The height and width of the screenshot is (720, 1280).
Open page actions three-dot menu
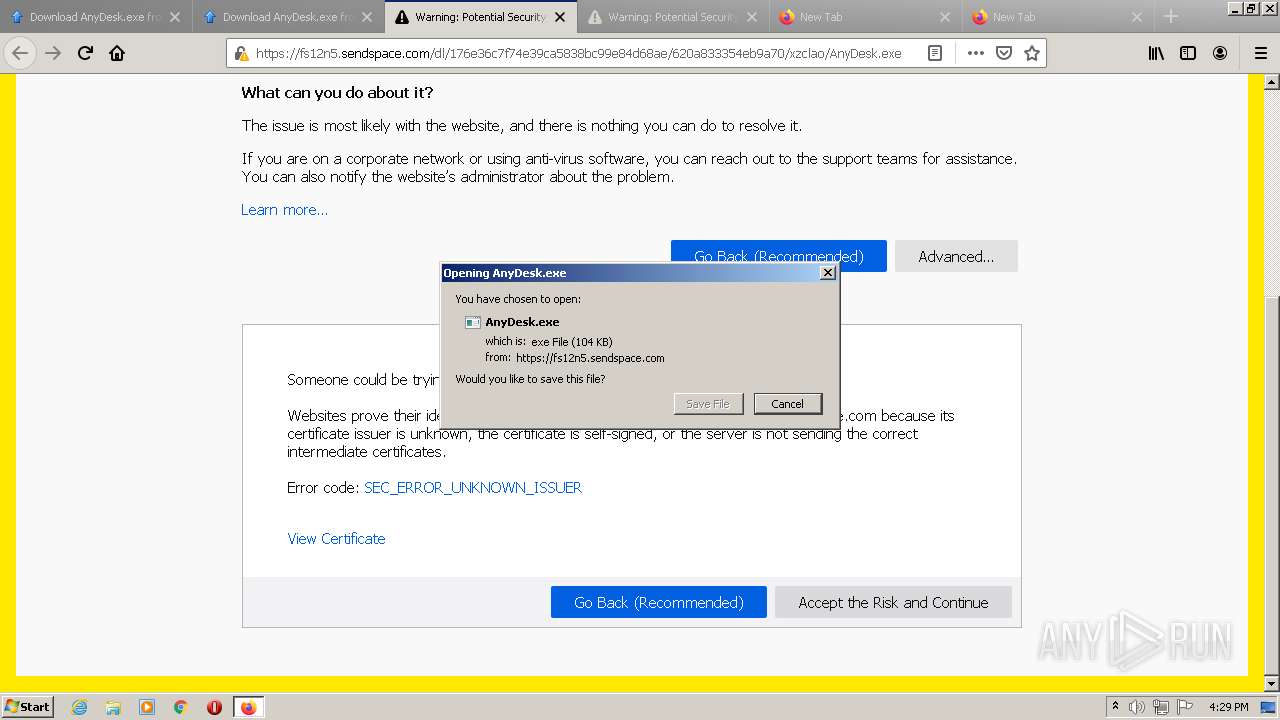(x=975, y=53)
